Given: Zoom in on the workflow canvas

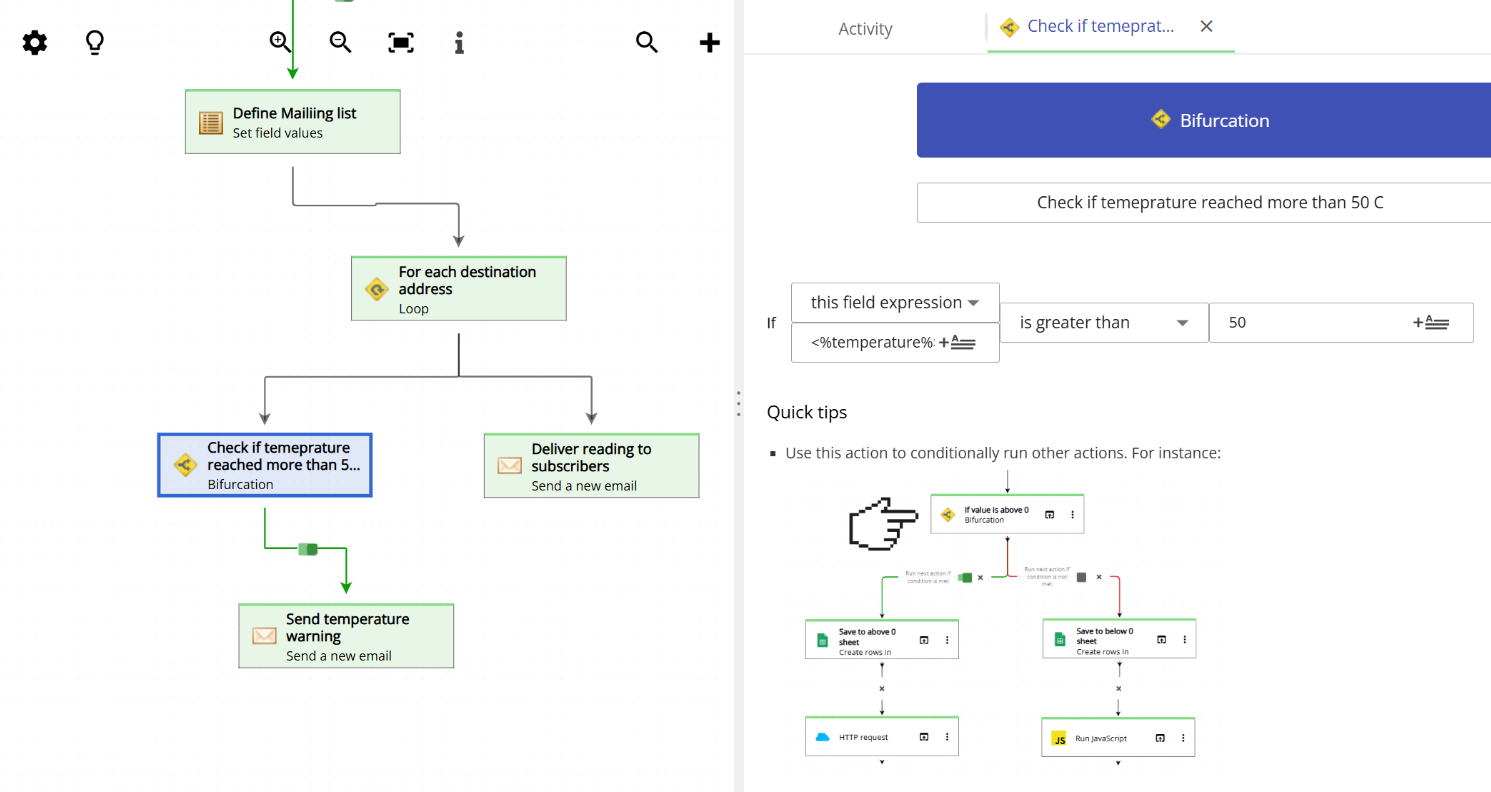Looking at the screenshot, I should [279, 42].
